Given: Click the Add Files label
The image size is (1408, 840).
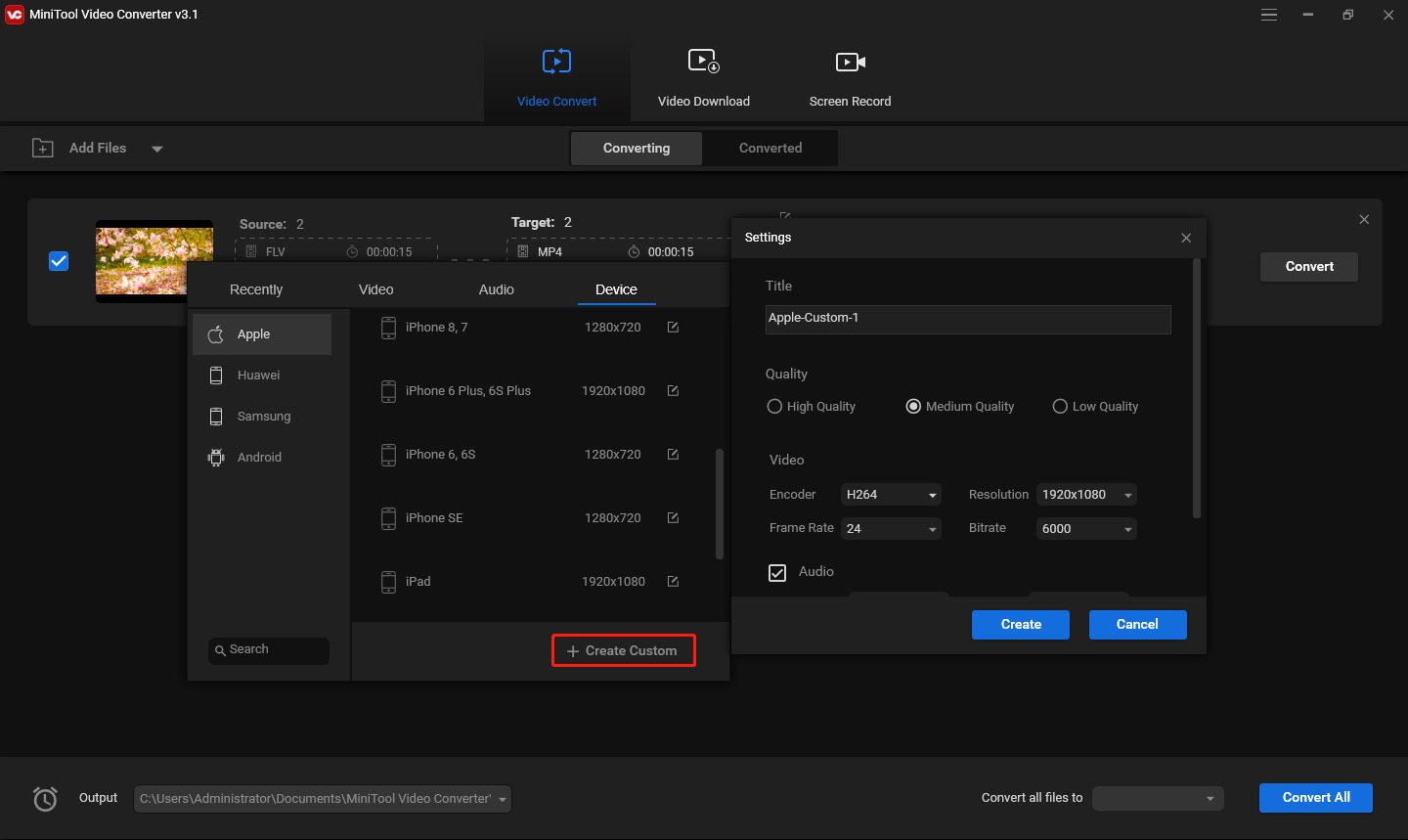Looking at the screenshot, I should [x=98, y=148].
